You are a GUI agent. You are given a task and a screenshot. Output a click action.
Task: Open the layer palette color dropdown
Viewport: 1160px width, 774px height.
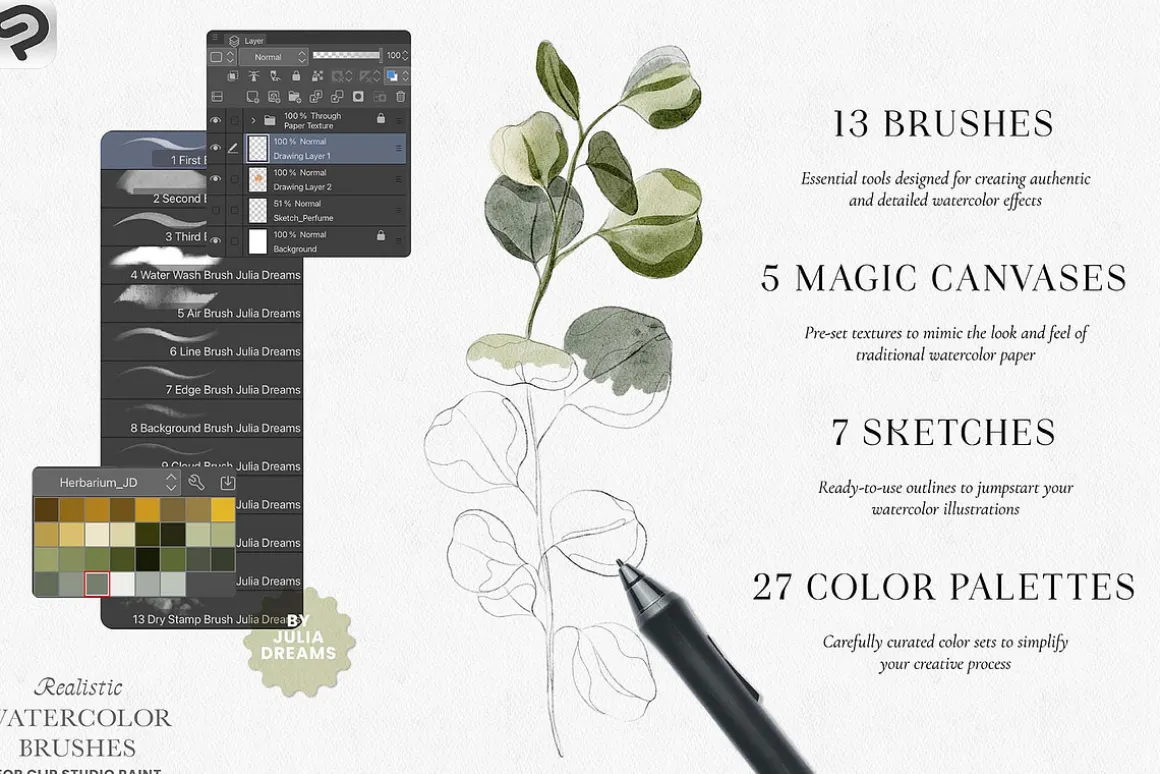coord(221,56)
